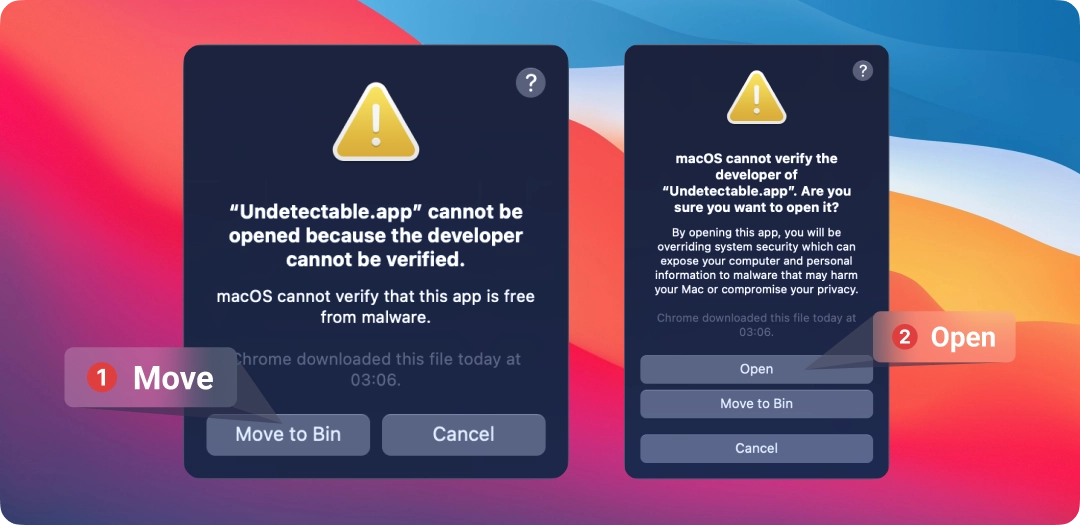Click the "cannot be opened" bold heading
The width and height of the screenshot is (1080, 525).
click(x=375, y=235)
